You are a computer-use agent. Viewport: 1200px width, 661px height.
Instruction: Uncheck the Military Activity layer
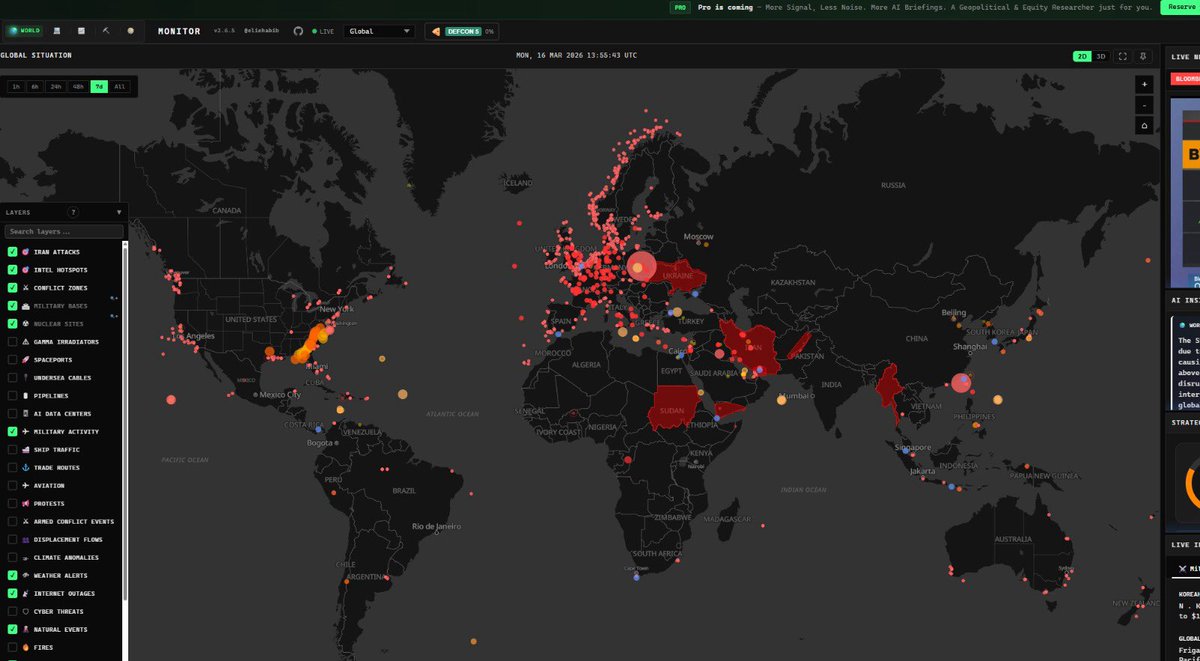click(12, 432)
